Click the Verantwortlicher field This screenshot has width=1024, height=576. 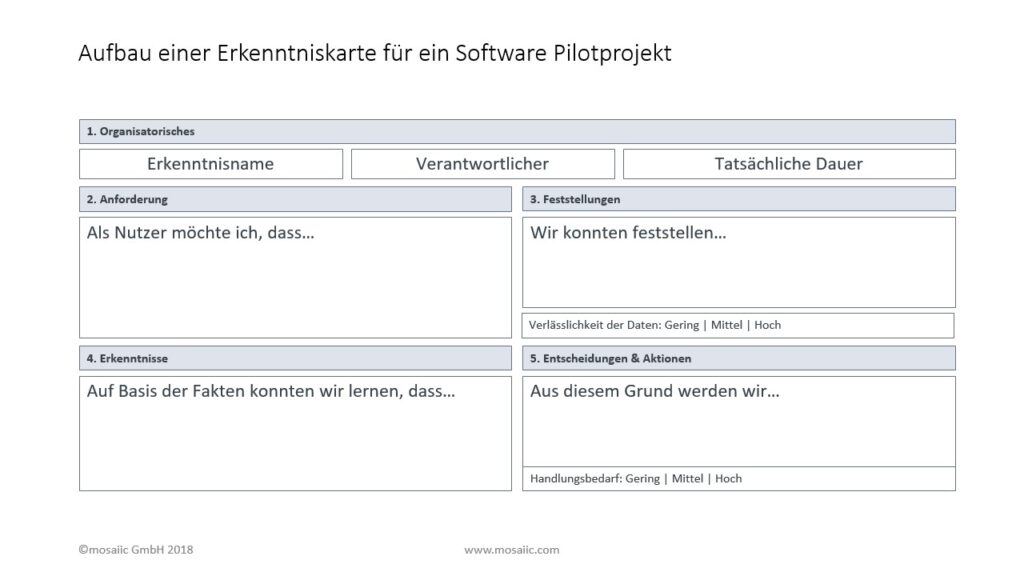pyautogui.click(x=482, y=163)
